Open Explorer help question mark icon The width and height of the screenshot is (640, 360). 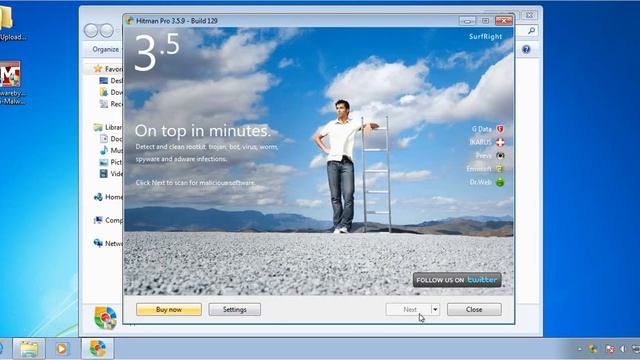(526, 49)
